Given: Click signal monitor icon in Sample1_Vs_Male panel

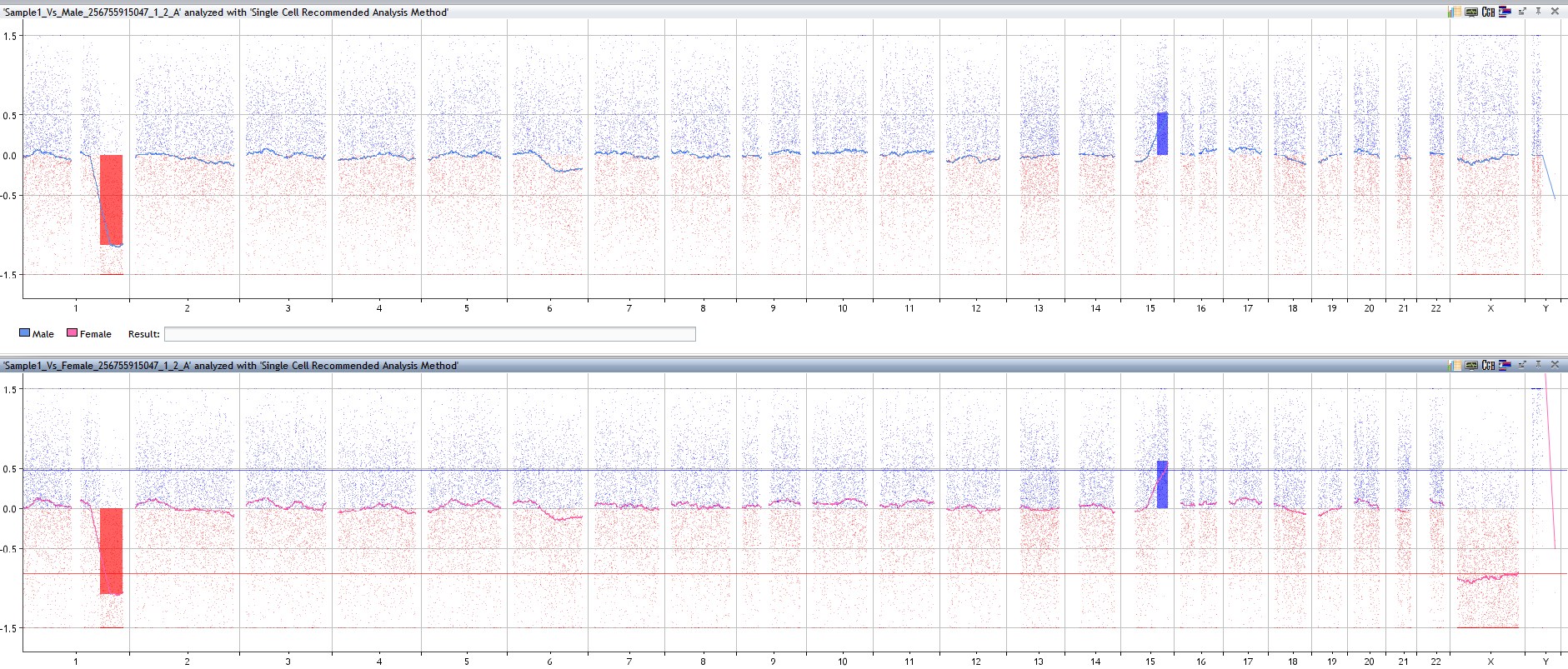Looking at the screenshot, I should click(1471, 12).
